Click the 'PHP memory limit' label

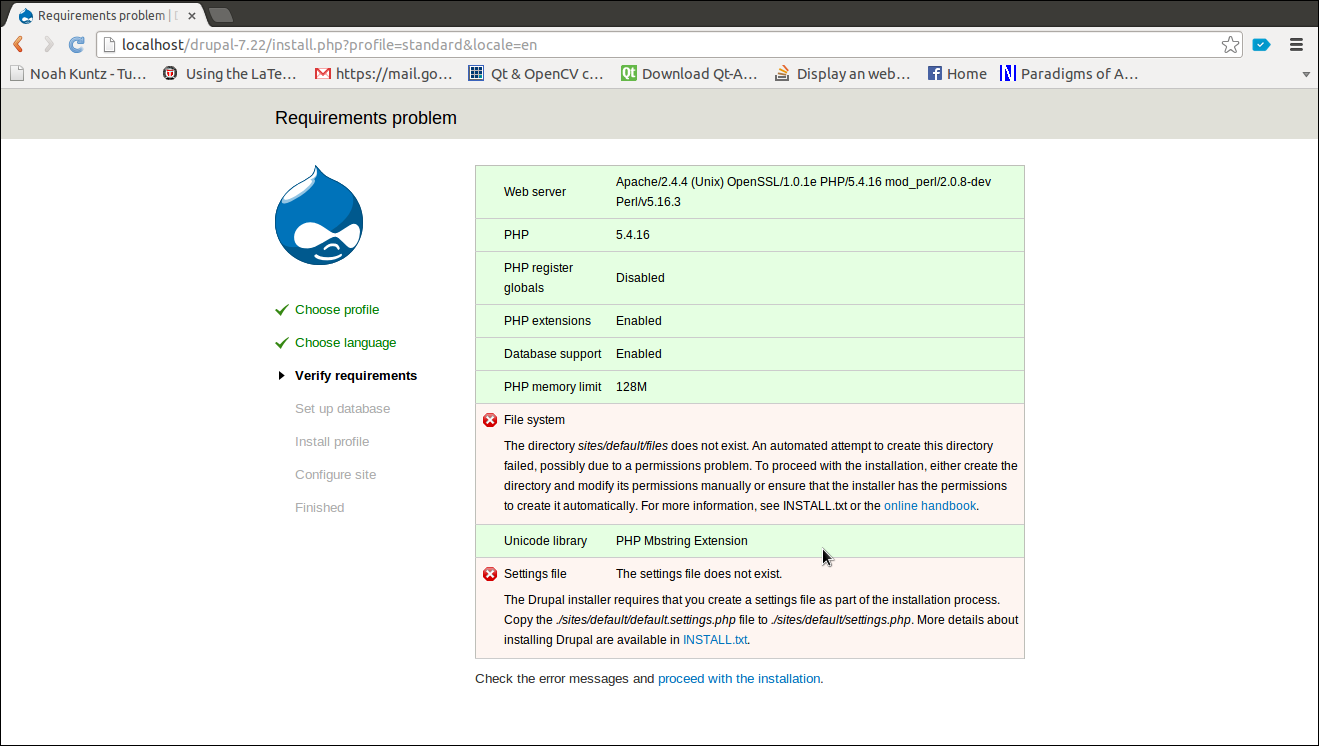click(553, 387)
